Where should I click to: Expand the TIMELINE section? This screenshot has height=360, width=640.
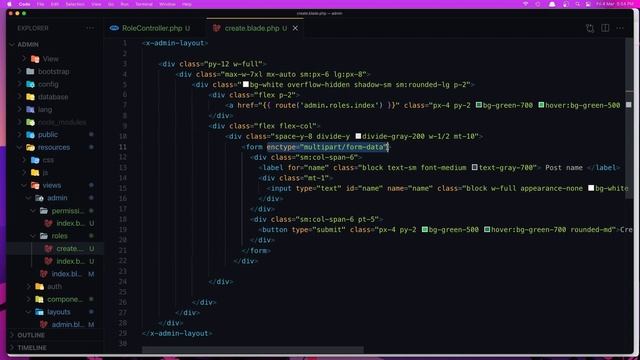[32, 348]
